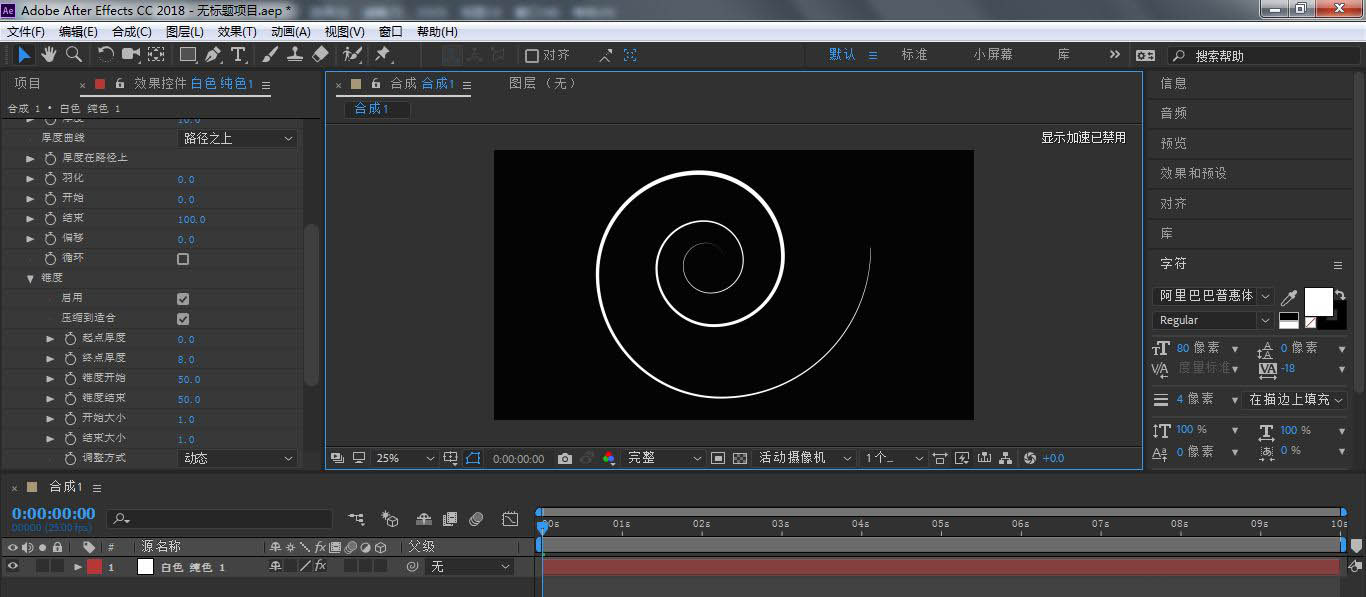Click the white fill color swatch in Character panel
The image size is (1366, 597).
1318,301
